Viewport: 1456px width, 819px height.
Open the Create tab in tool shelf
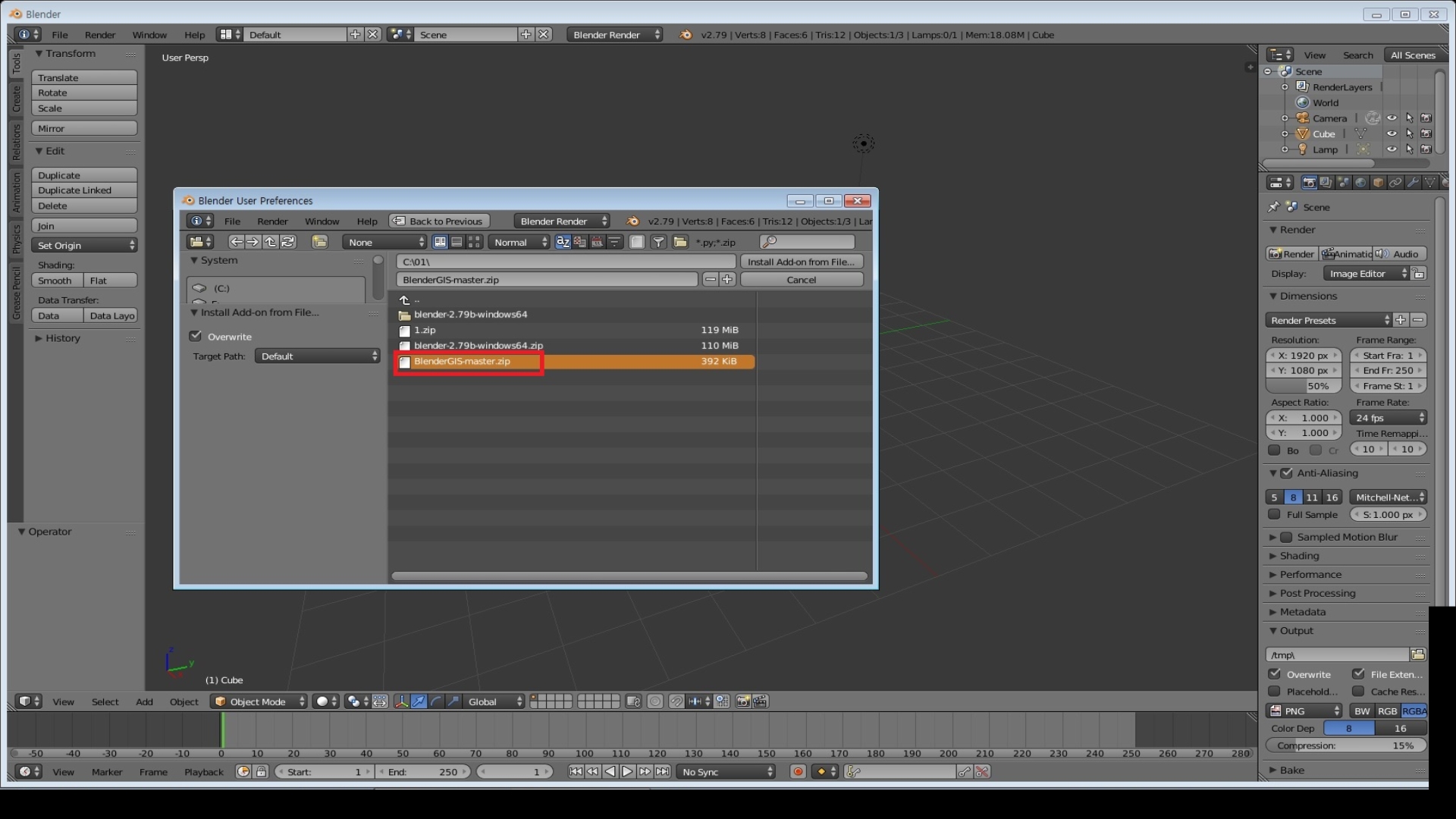[16, 99]
